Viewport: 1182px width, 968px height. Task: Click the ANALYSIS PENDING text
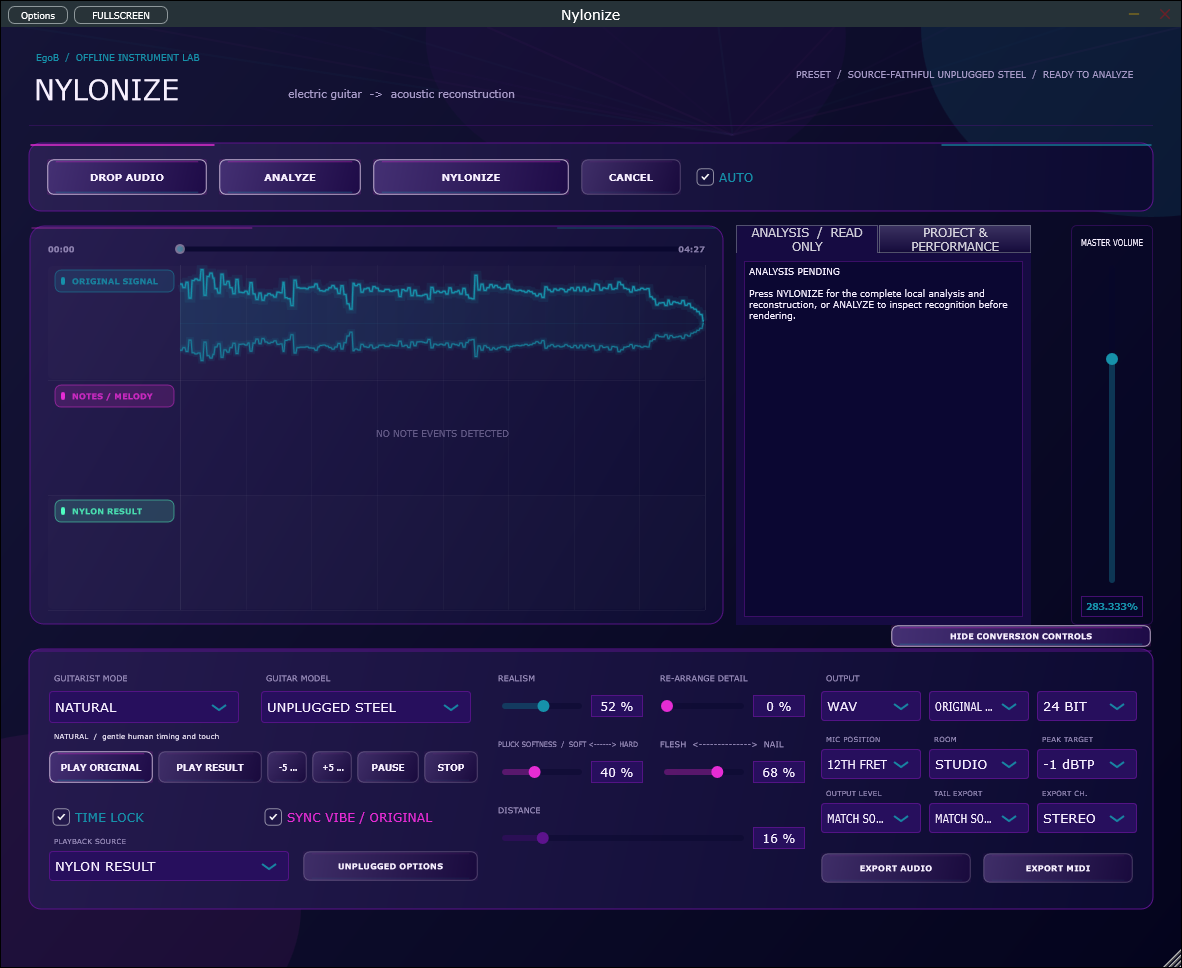(x=795, y=271)
